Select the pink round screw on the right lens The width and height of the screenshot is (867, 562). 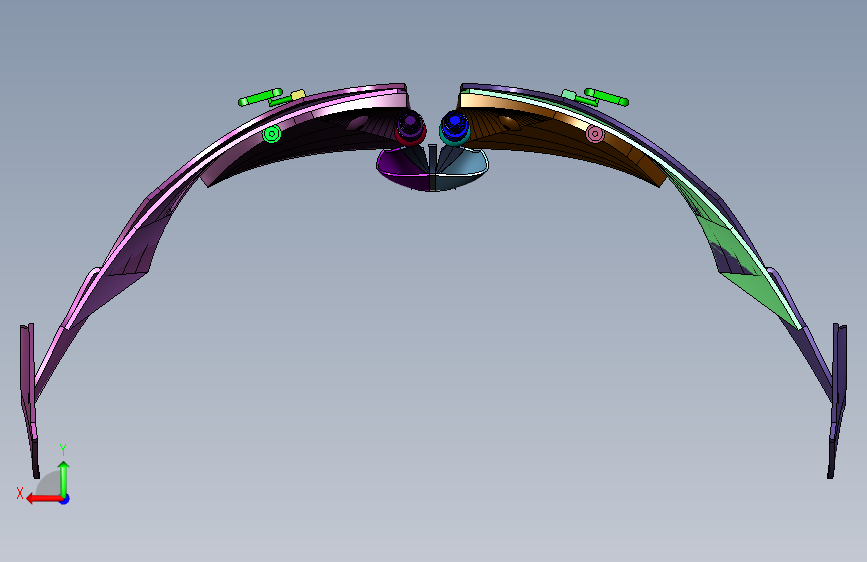click(x=595, y=134)
